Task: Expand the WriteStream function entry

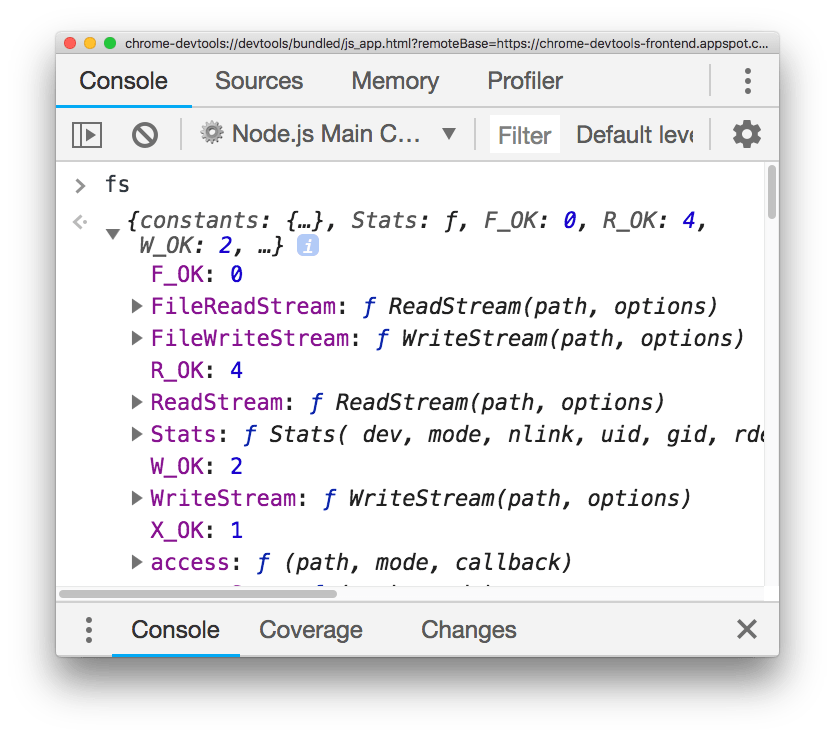Action: tap(137, 498)
